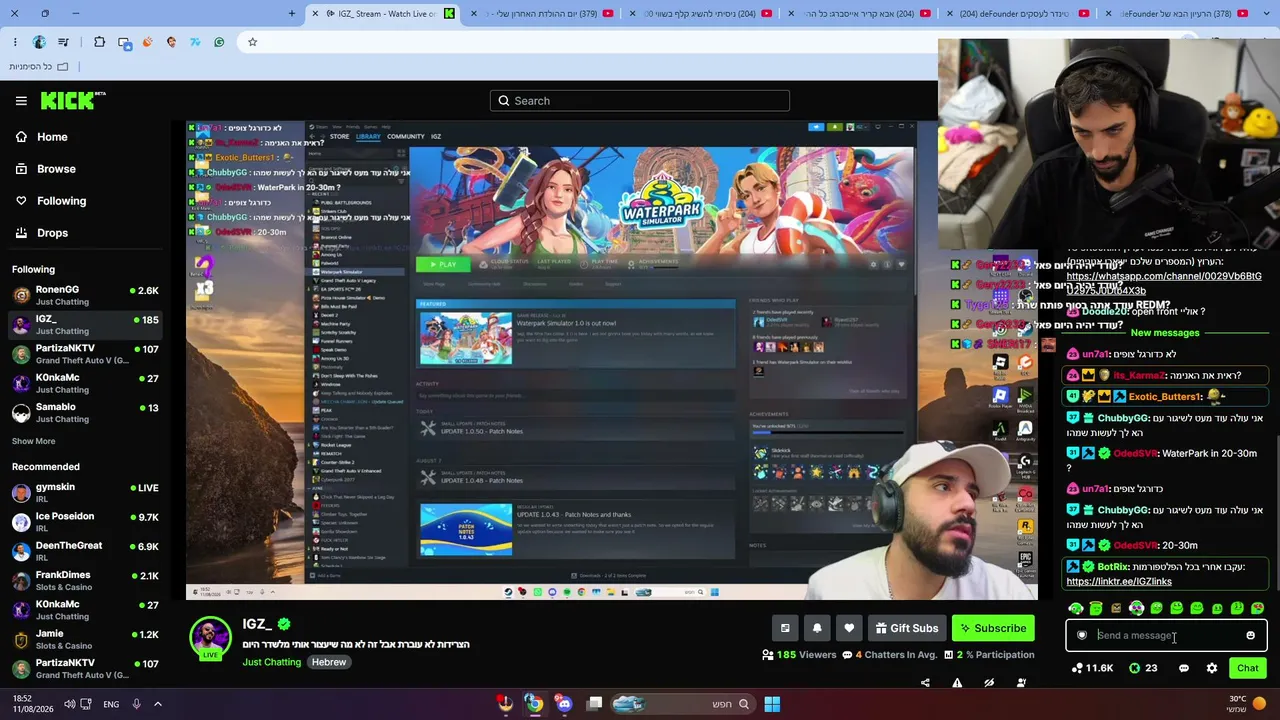Open the Chrome profile avatar
1280x720 pixels.
39,42
